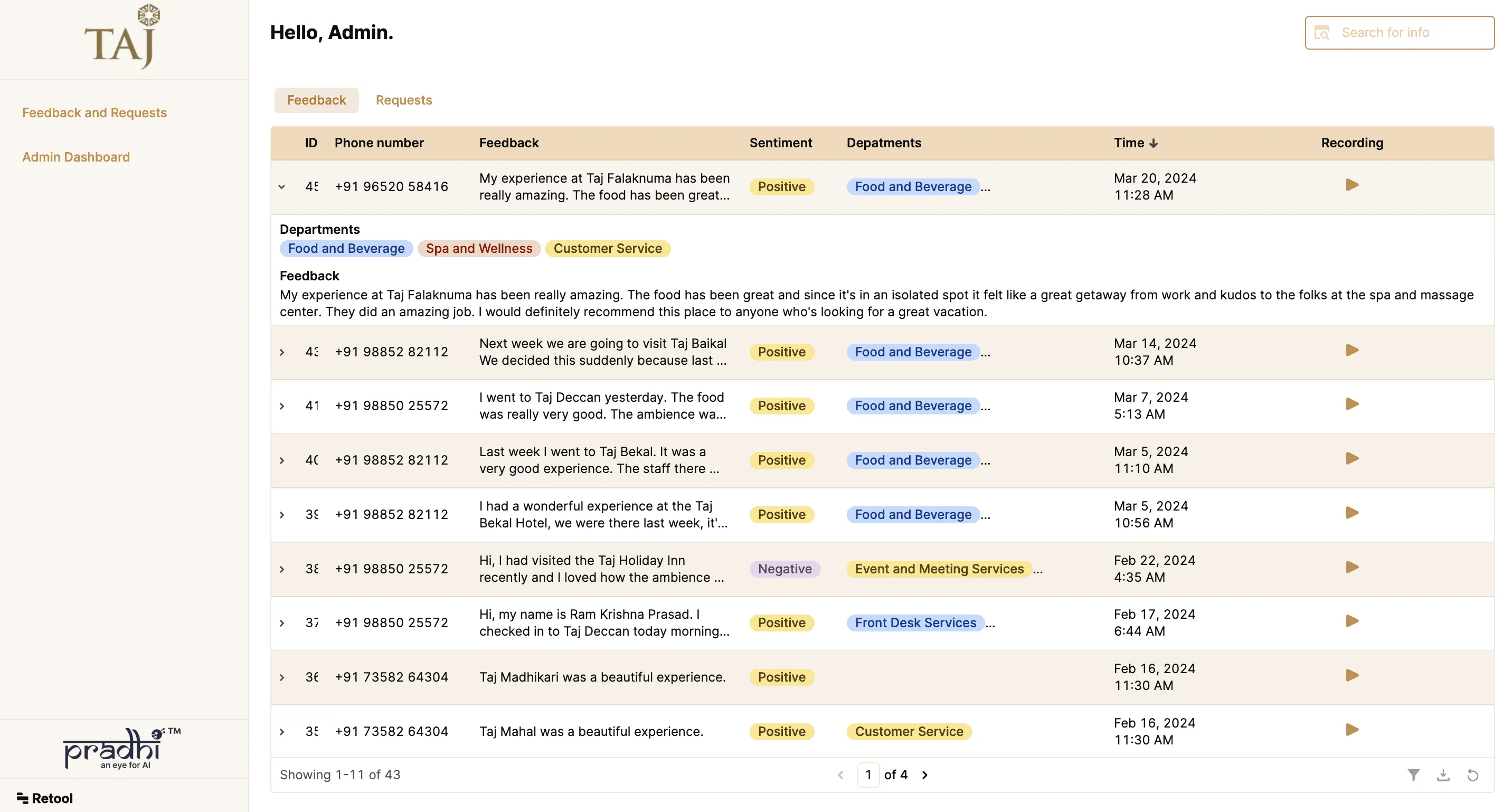1512x812 pixels.
Task: Play recording for Feb 17, 2024 feedback
Action: click(x=1352, y=621)
